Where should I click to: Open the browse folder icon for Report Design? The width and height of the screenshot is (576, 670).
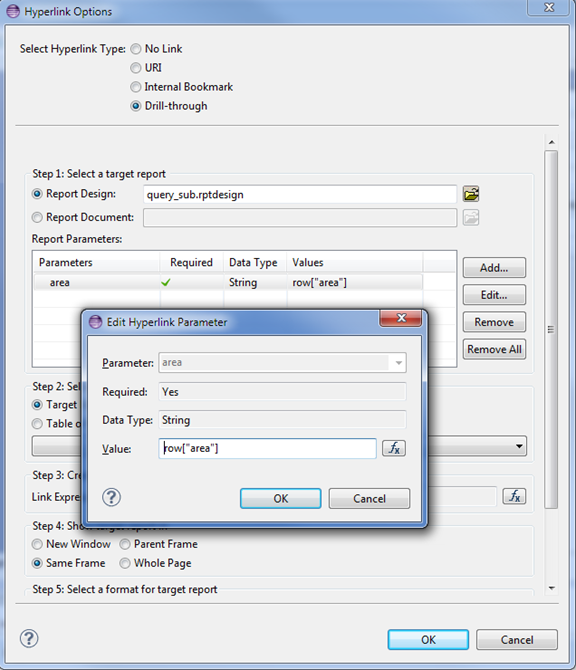470,194
